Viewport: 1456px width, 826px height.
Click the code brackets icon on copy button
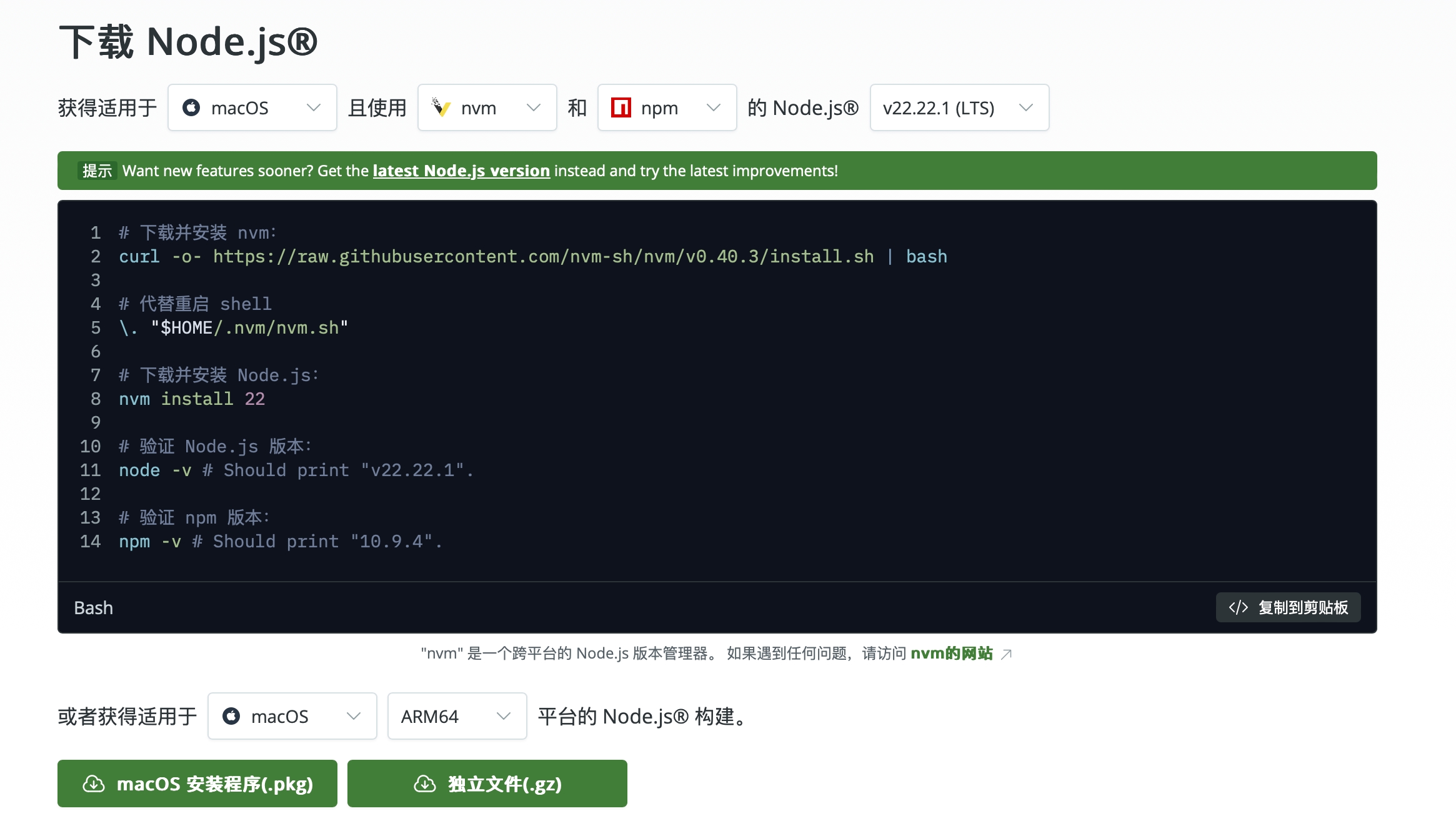(1238, 607)
